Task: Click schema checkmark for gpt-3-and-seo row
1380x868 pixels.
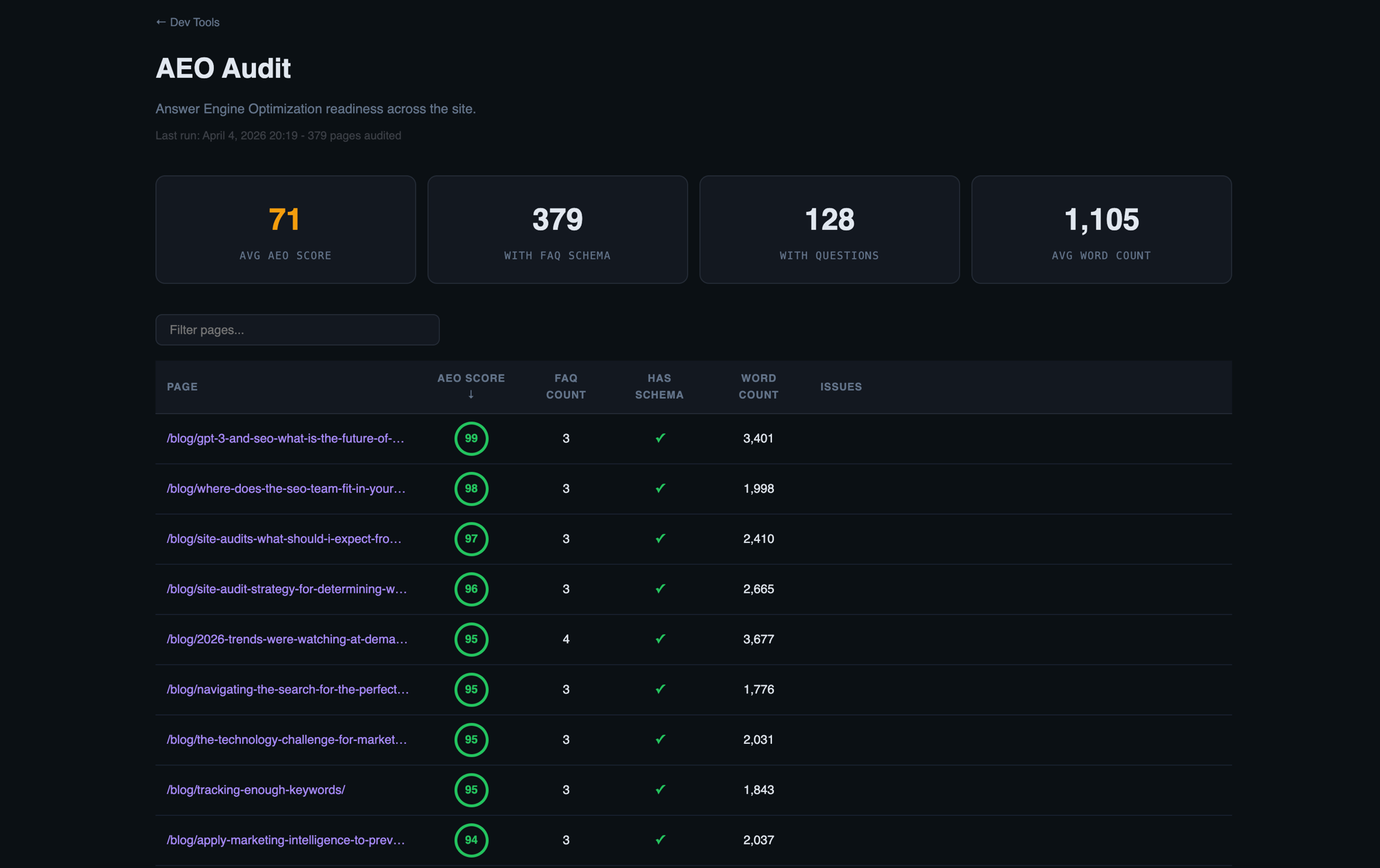Action: pyautogui.click(x=660, y=438)
